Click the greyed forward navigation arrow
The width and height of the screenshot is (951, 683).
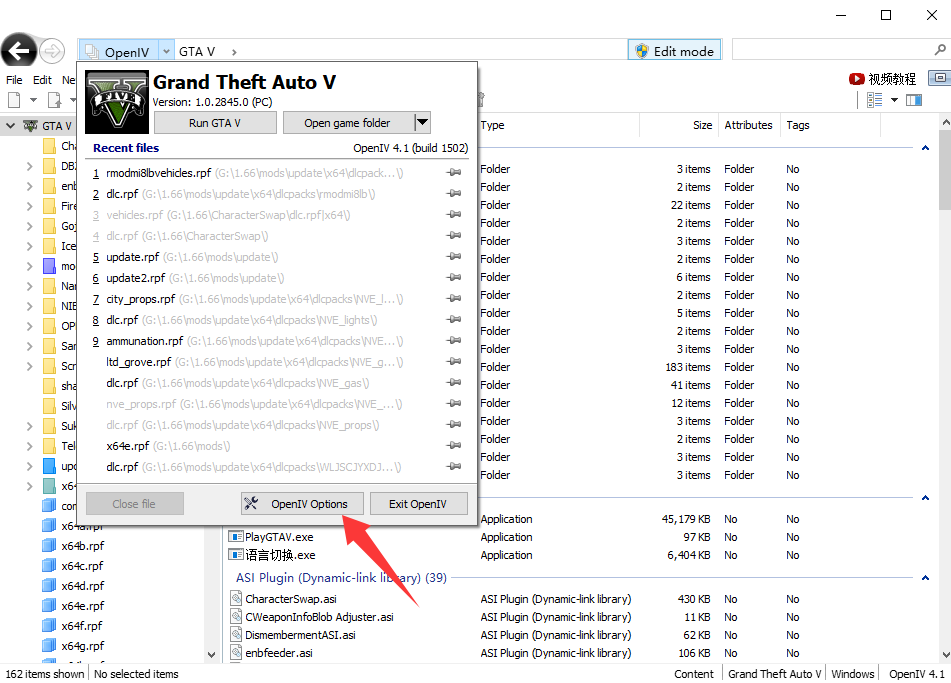52,52
